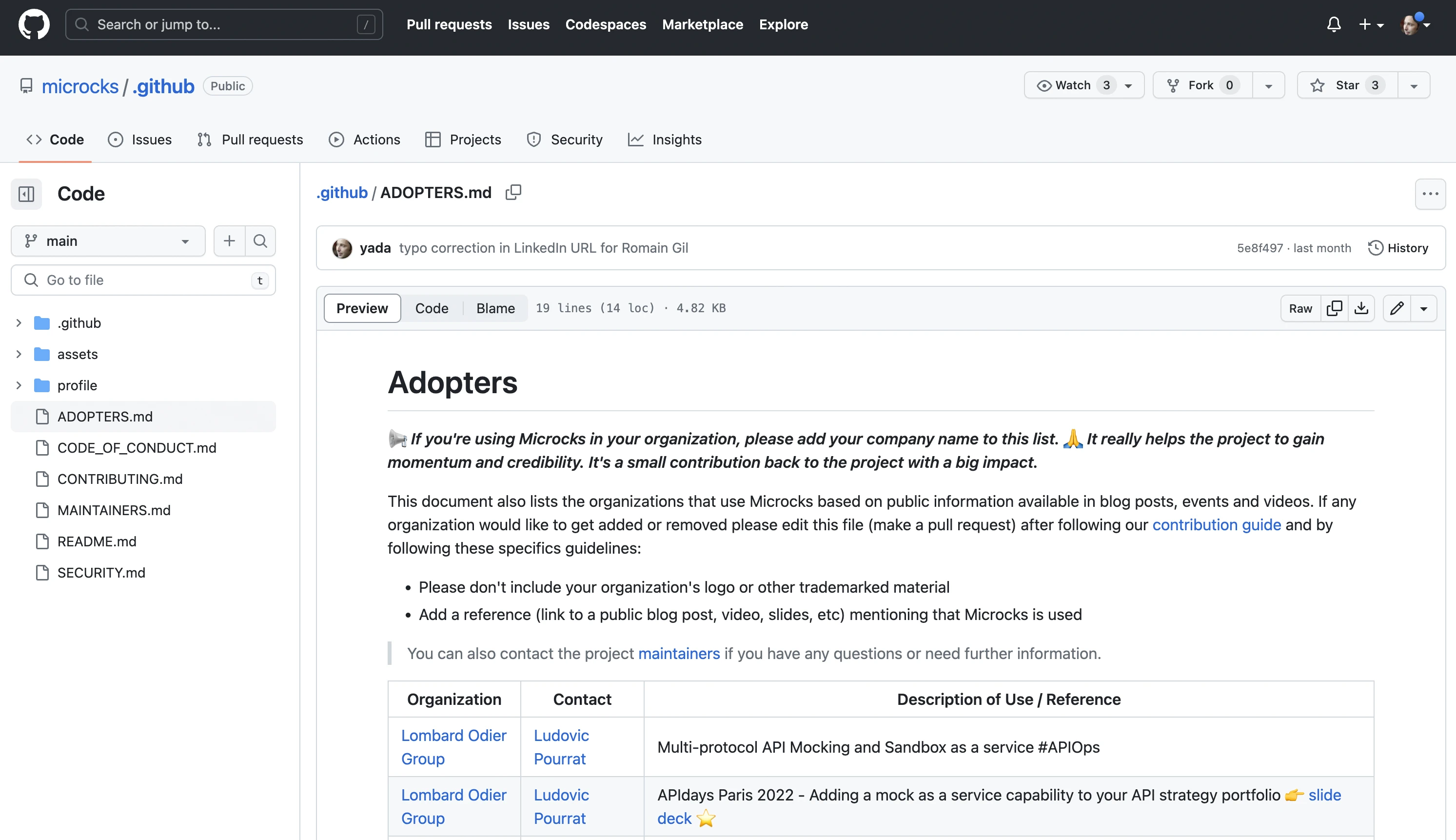Open more options via the ellipsis icon

(x=1431, y=194)
